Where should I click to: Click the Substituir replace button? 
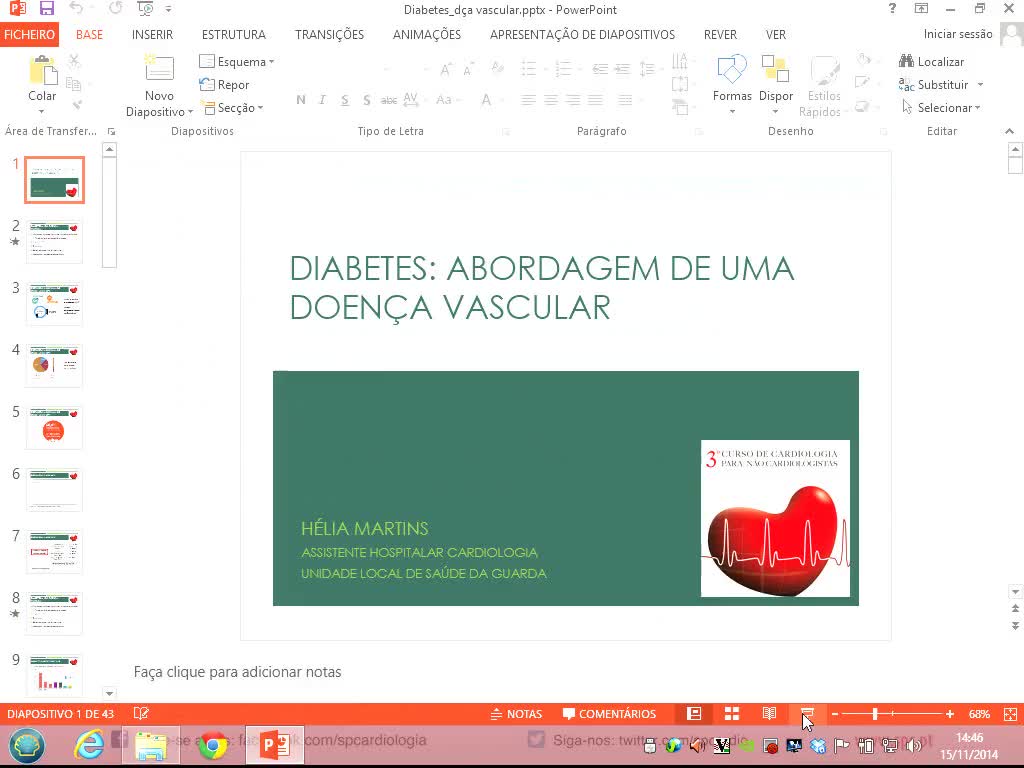(934, 84)
